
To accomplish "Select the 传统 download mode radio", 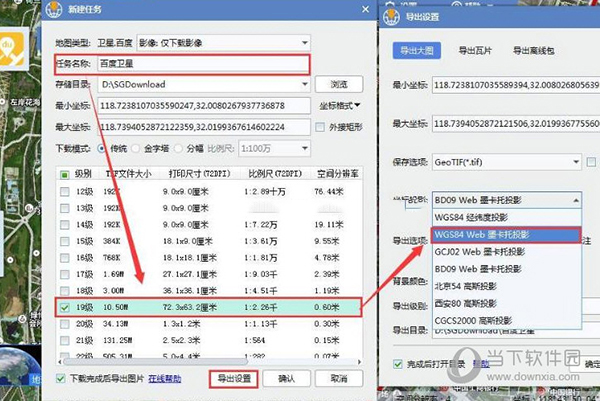I will [101, 148].
